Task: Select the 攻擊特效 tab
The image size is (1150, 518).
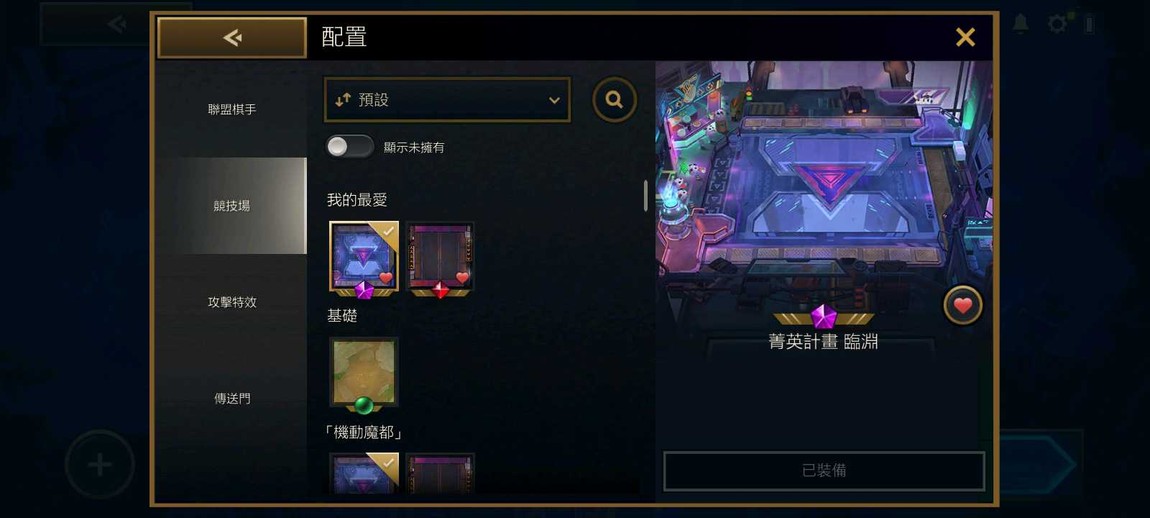Action: 232,302
